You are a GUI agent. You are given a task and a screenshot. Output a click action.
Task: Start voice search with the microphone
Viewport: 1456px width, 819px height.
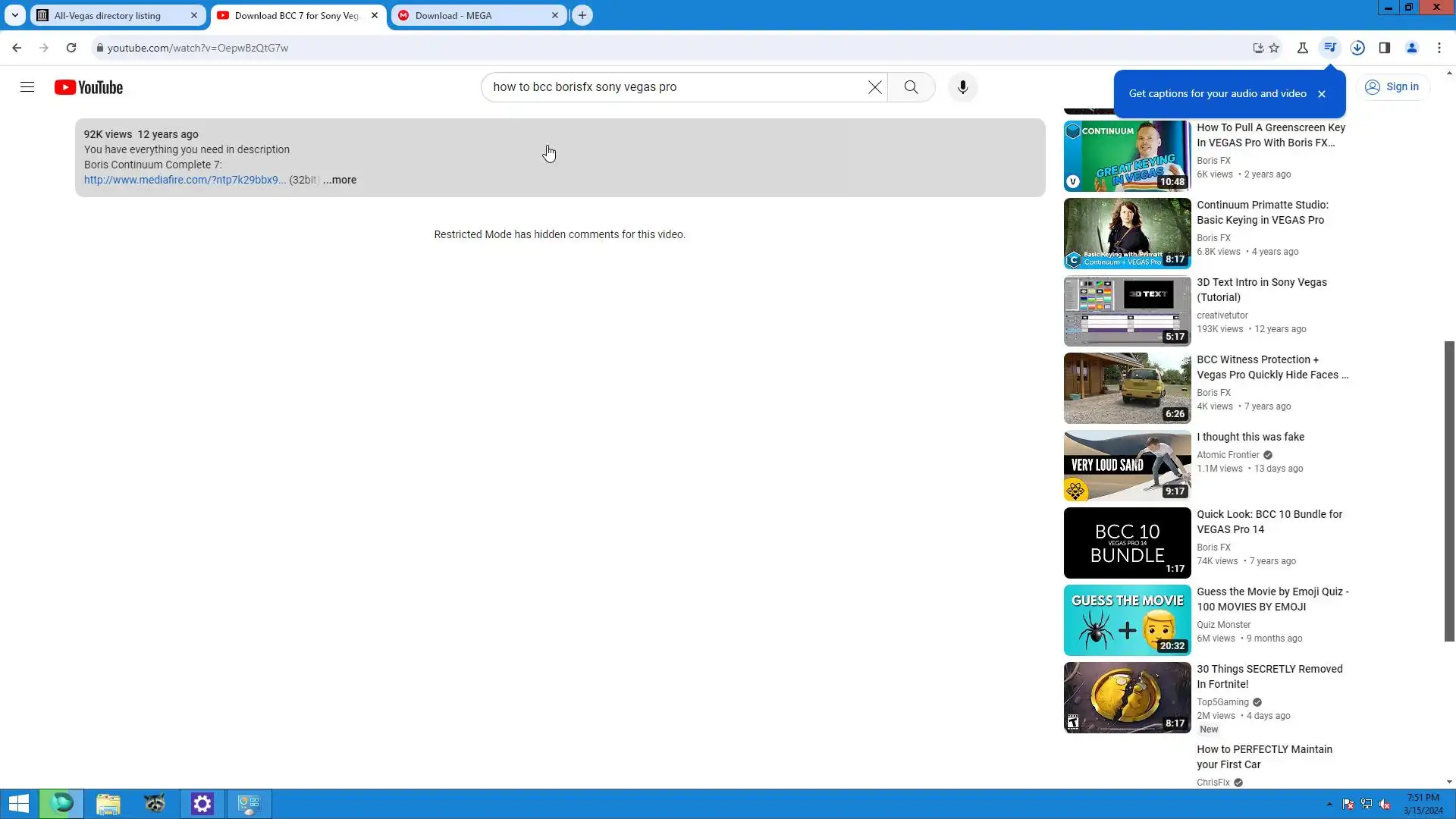[962, 87]
